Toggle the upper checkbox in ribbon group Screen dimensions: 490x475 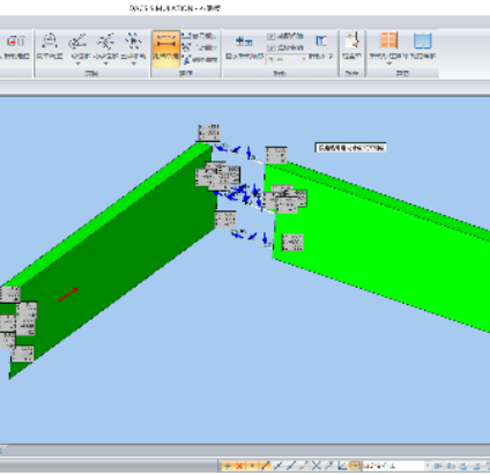tap(271, 36)
